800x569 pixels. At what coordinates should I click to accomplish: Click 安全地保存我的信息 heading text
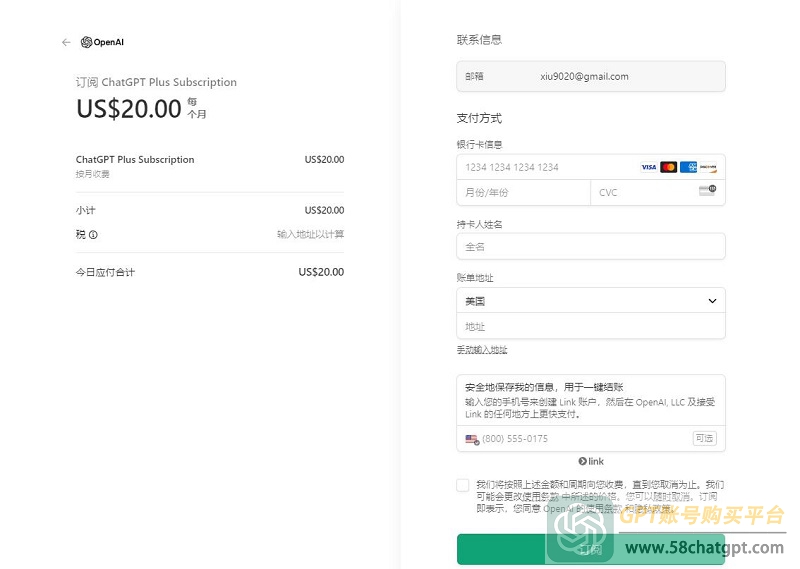click(543, 387)
